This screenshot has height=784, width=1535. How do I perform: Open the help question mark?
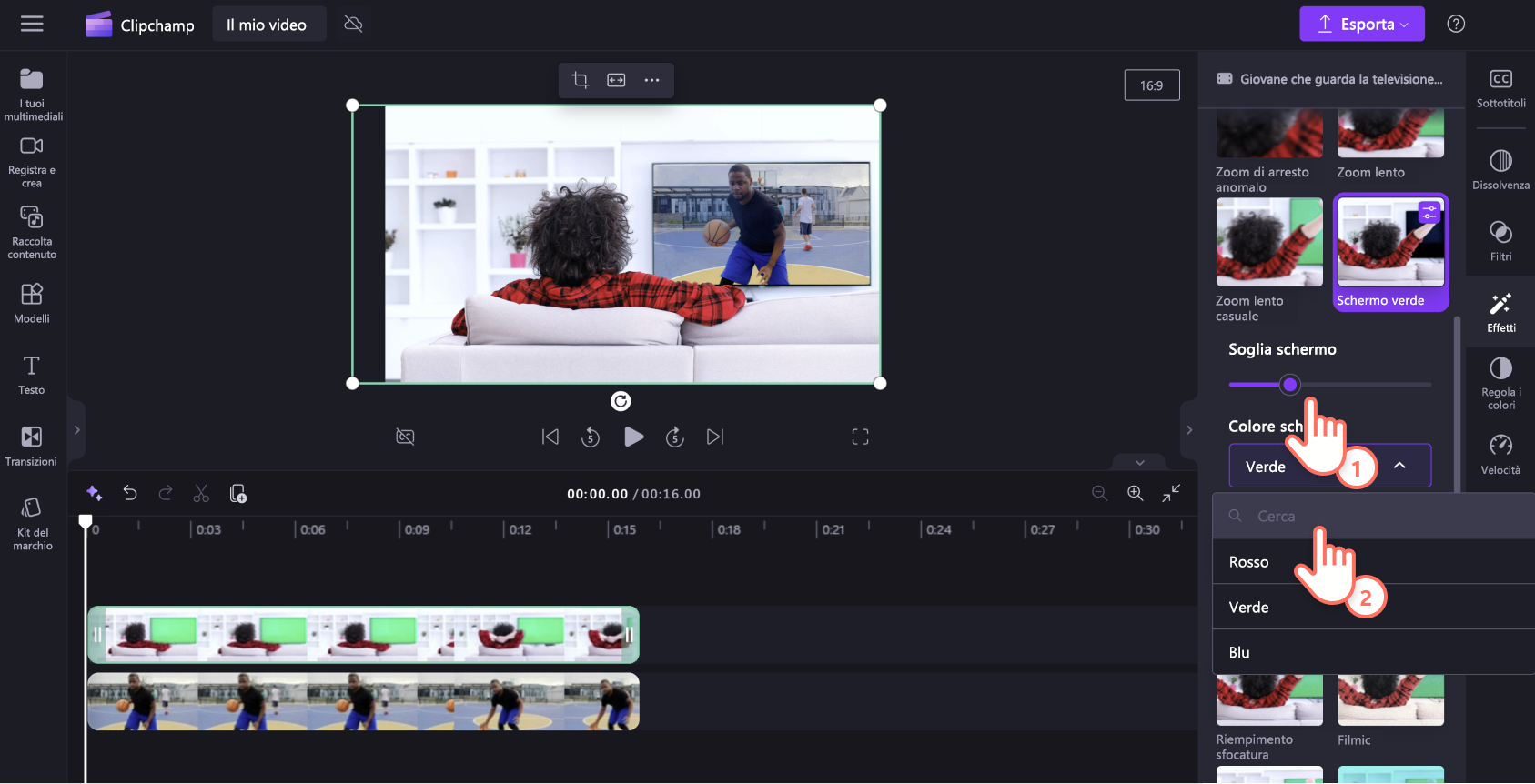(1456, 24)
